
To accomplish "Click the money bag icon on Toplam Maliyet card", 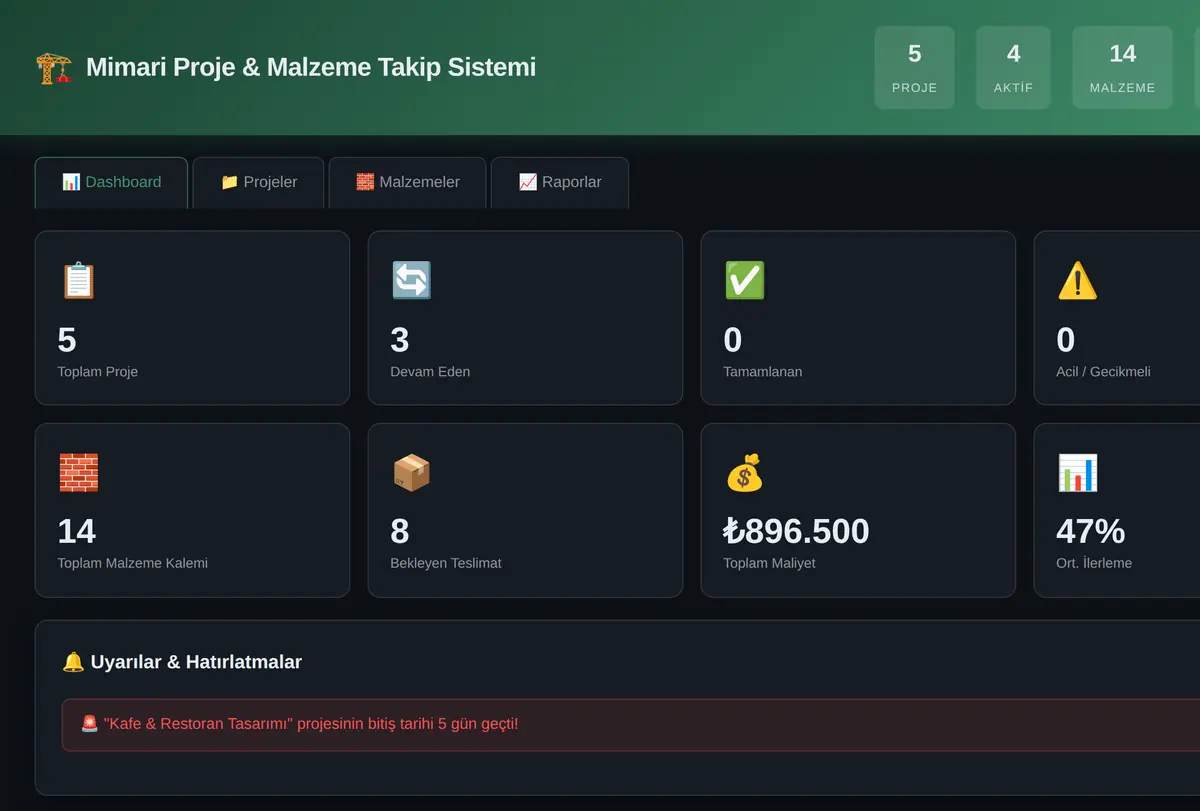I will pos(744,473).
